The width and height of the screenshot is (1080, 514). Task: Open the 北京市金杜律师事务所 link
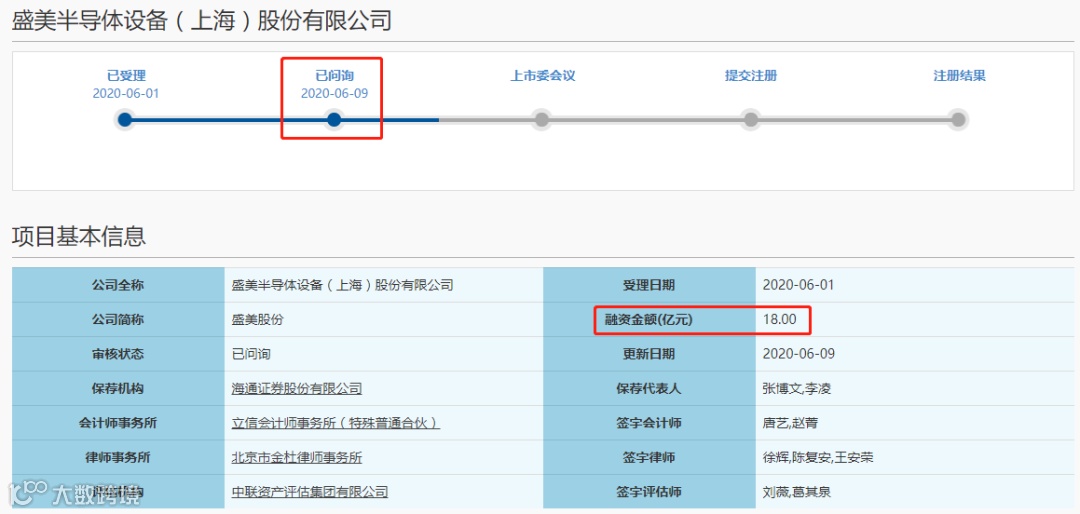click(x=297, y=458)
